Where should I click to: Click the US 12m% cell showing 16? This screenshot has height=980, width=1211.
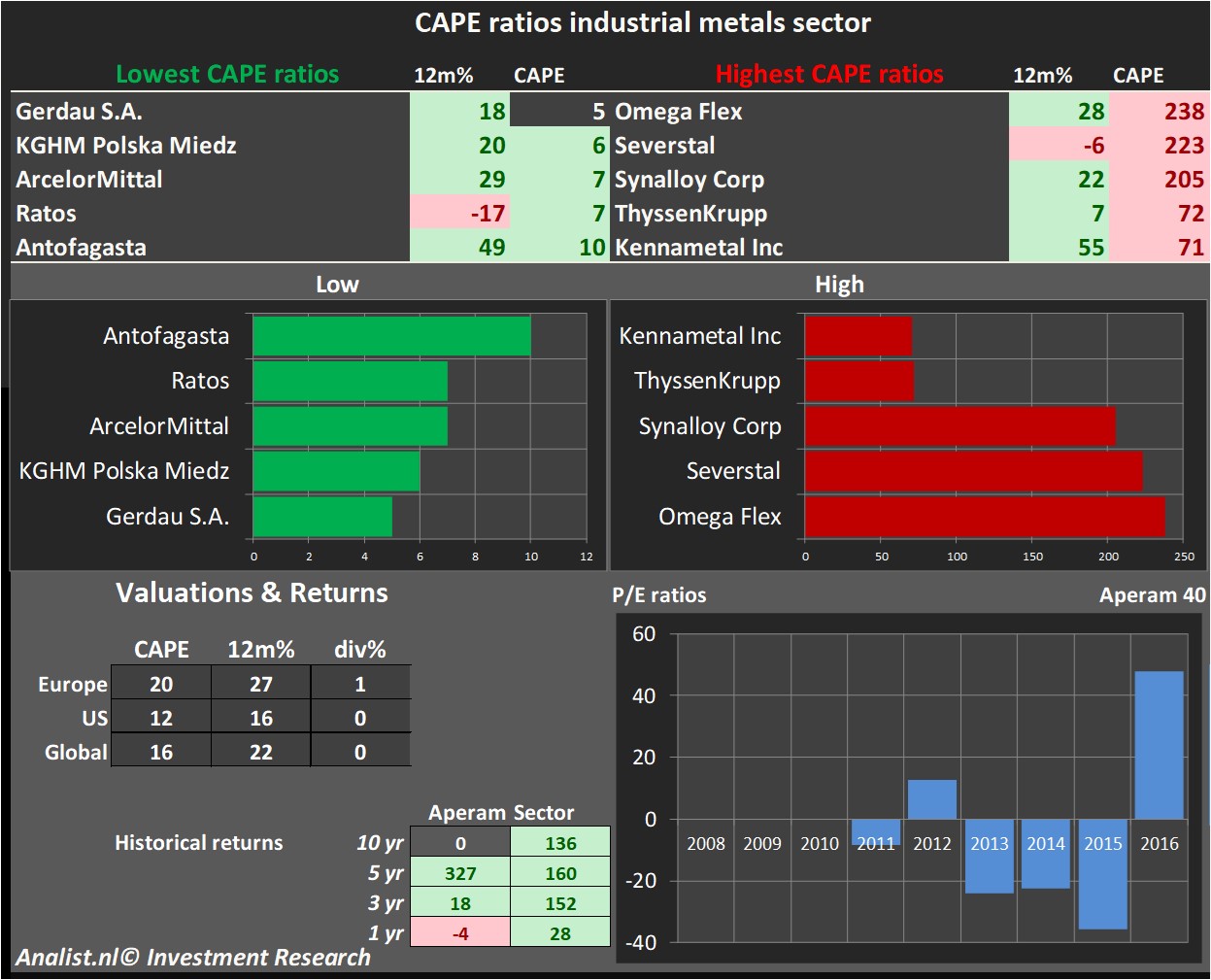(261, 718)
